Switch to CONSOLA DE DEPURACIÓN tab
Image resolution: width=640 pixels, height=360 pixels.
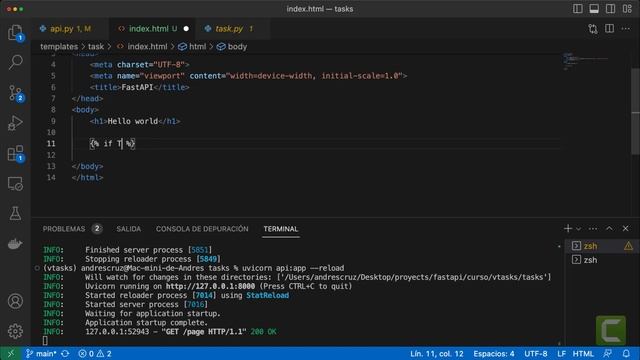tap(202, 229)
